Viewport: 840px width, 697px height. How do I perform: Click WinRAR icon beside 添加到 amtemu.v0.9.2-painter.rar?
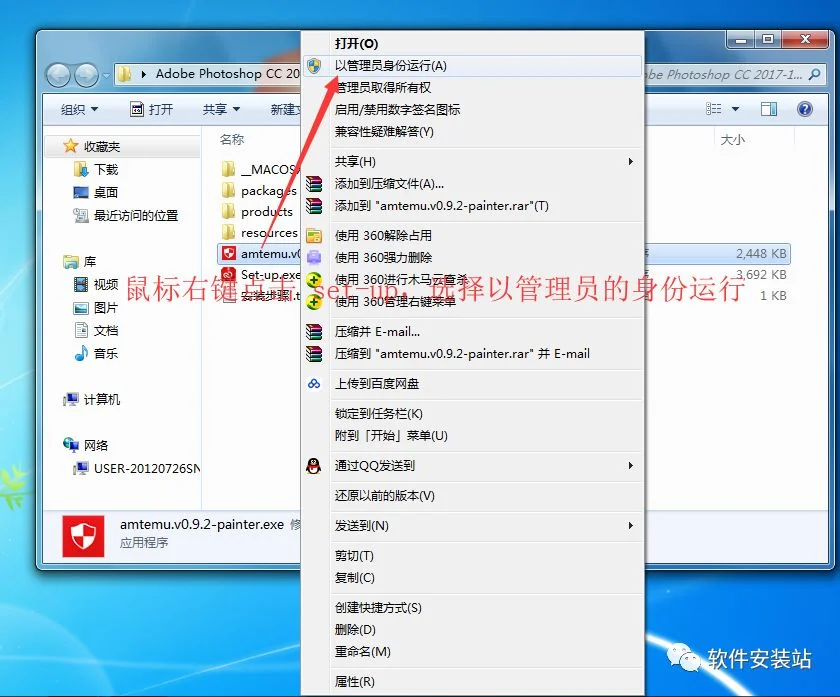pyautogui.click(x=314, y=206)
